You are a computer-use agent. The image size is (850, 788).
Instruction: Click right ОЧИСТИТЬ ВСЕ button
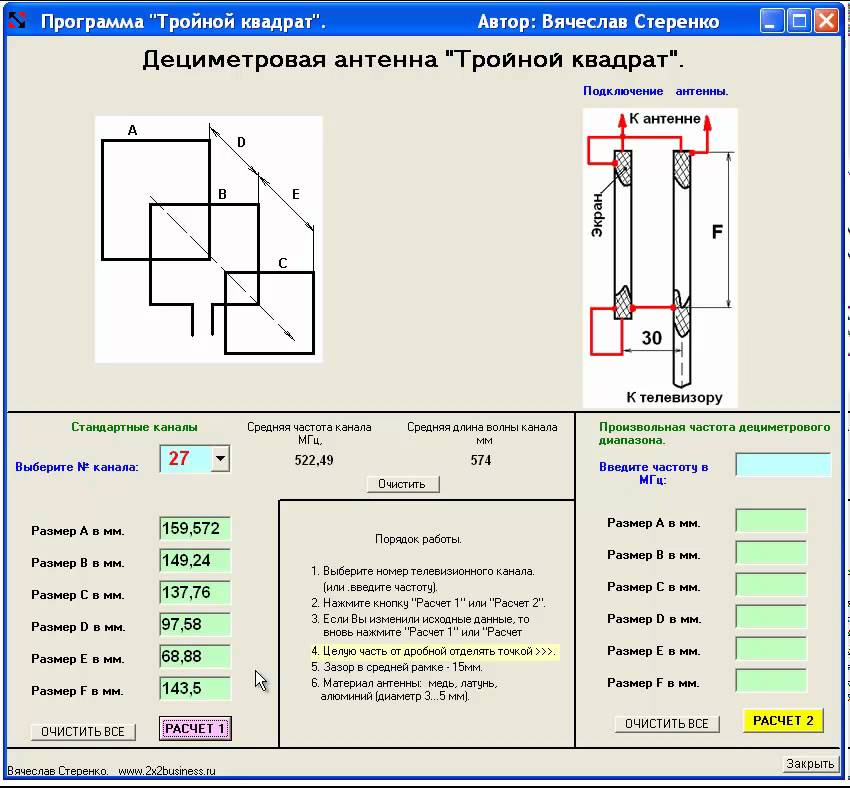[x=666, y=723]
